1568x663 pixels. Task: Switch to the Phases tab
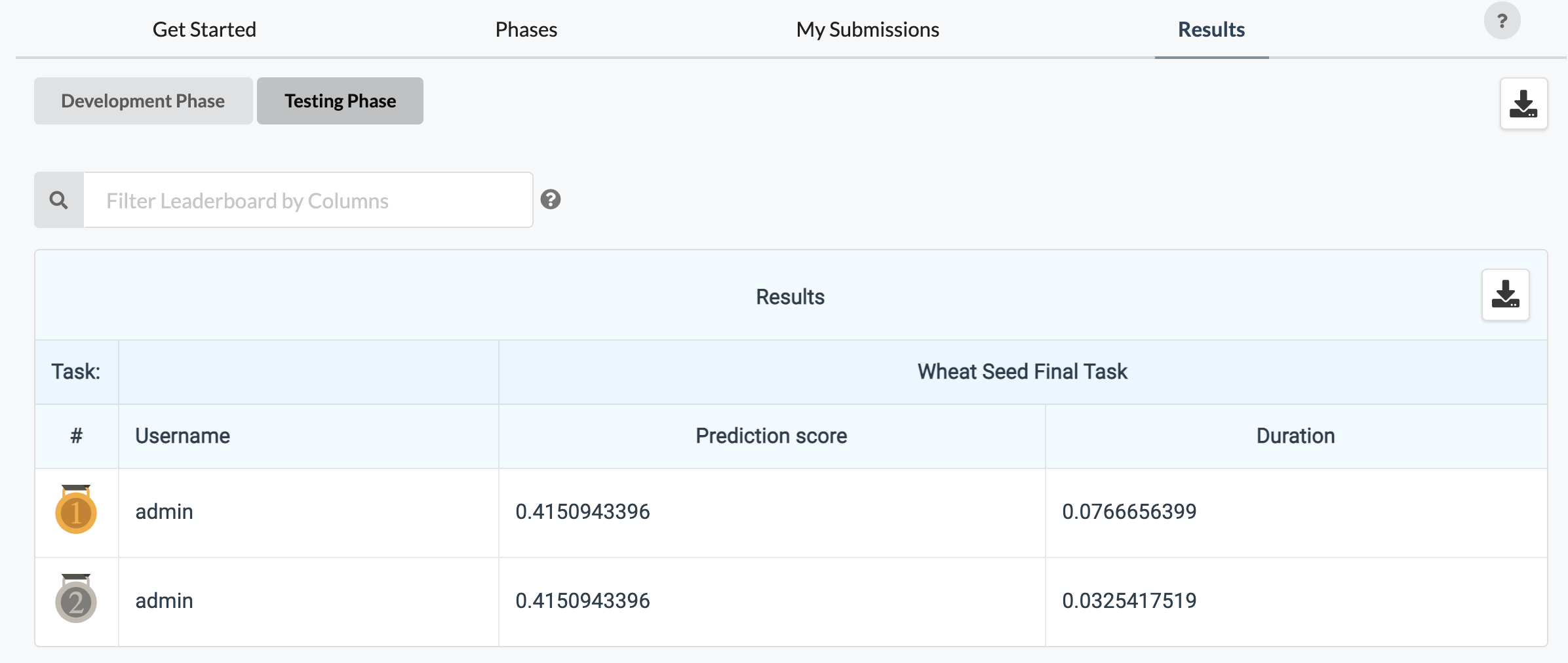click(x=526, y=29)
